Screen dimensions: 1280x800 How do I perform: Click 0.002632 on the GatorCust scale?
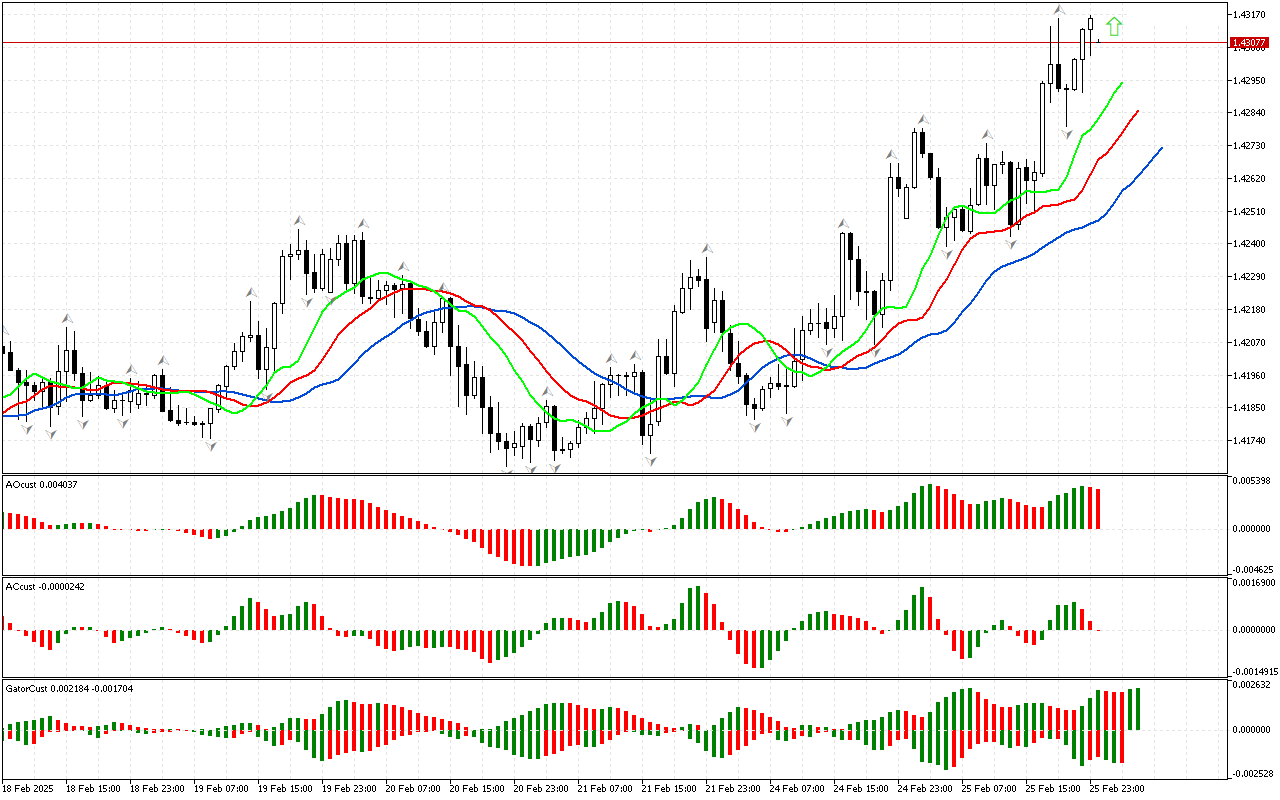[x=1252, y=686]
